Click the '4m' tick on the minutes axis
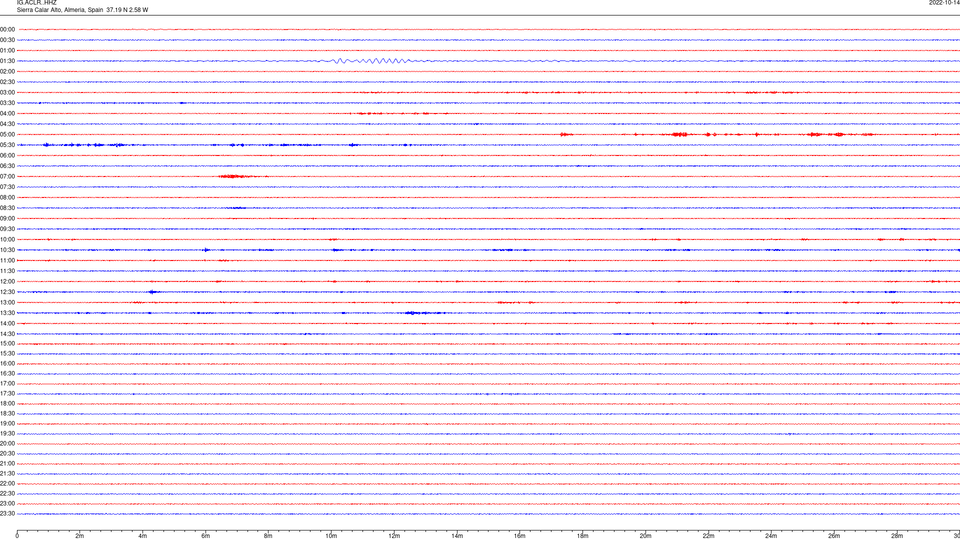 [143, 536]
